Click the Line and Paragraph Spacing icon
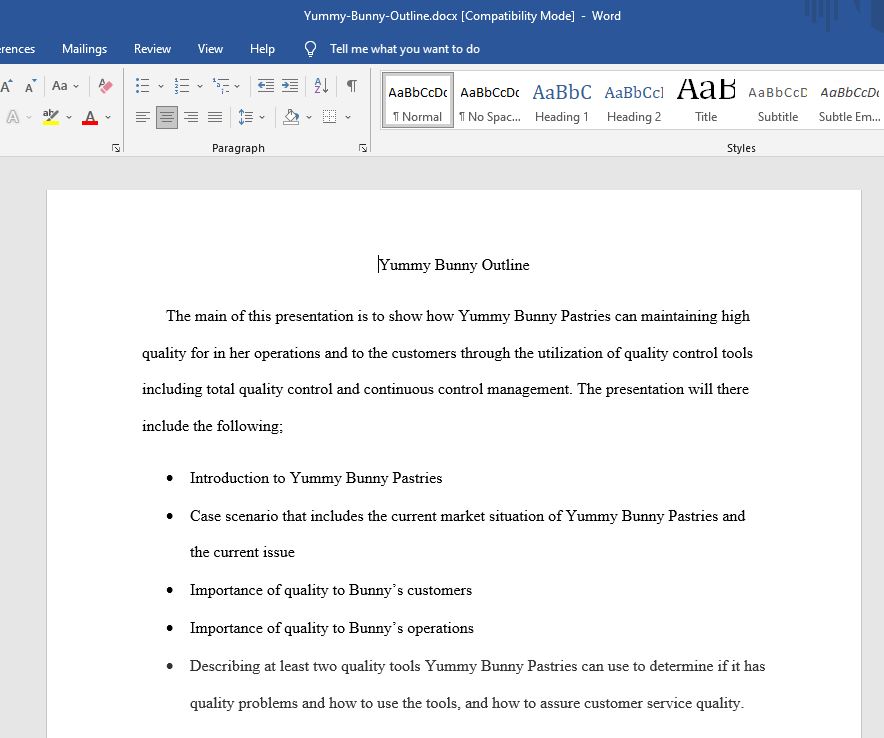Image resolution: width=884 pixels, height=738 pixels. click(x=245, y=117)
